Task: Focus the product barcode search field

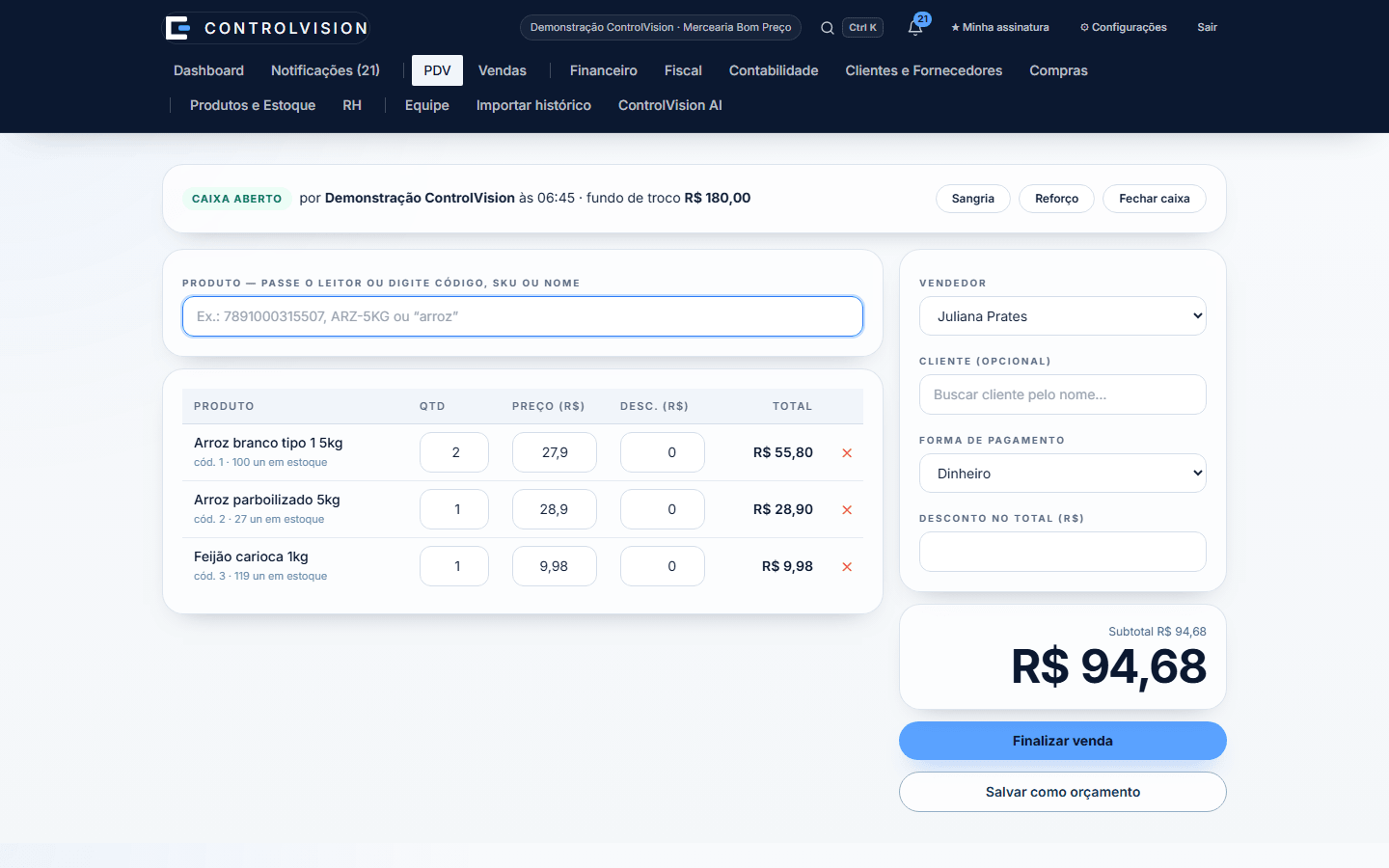Action: tap(523, 316)
